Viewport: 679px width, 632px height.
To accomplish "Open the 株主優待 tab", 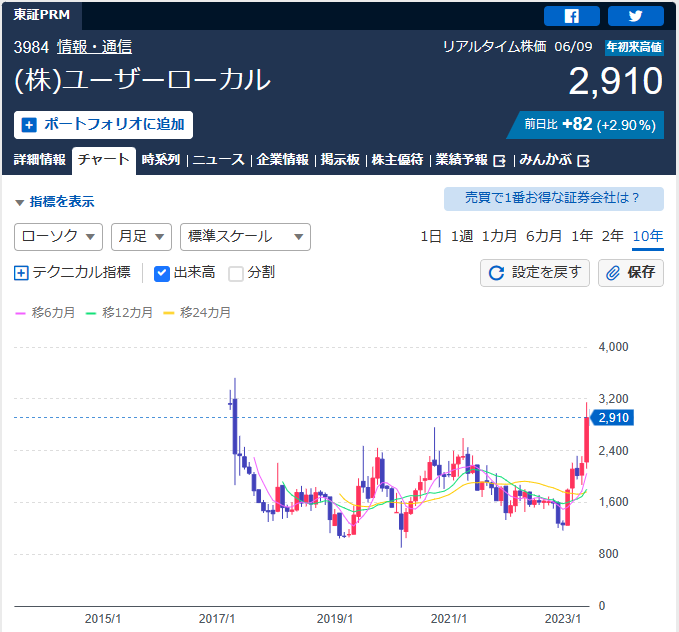I will pos(397,160).
